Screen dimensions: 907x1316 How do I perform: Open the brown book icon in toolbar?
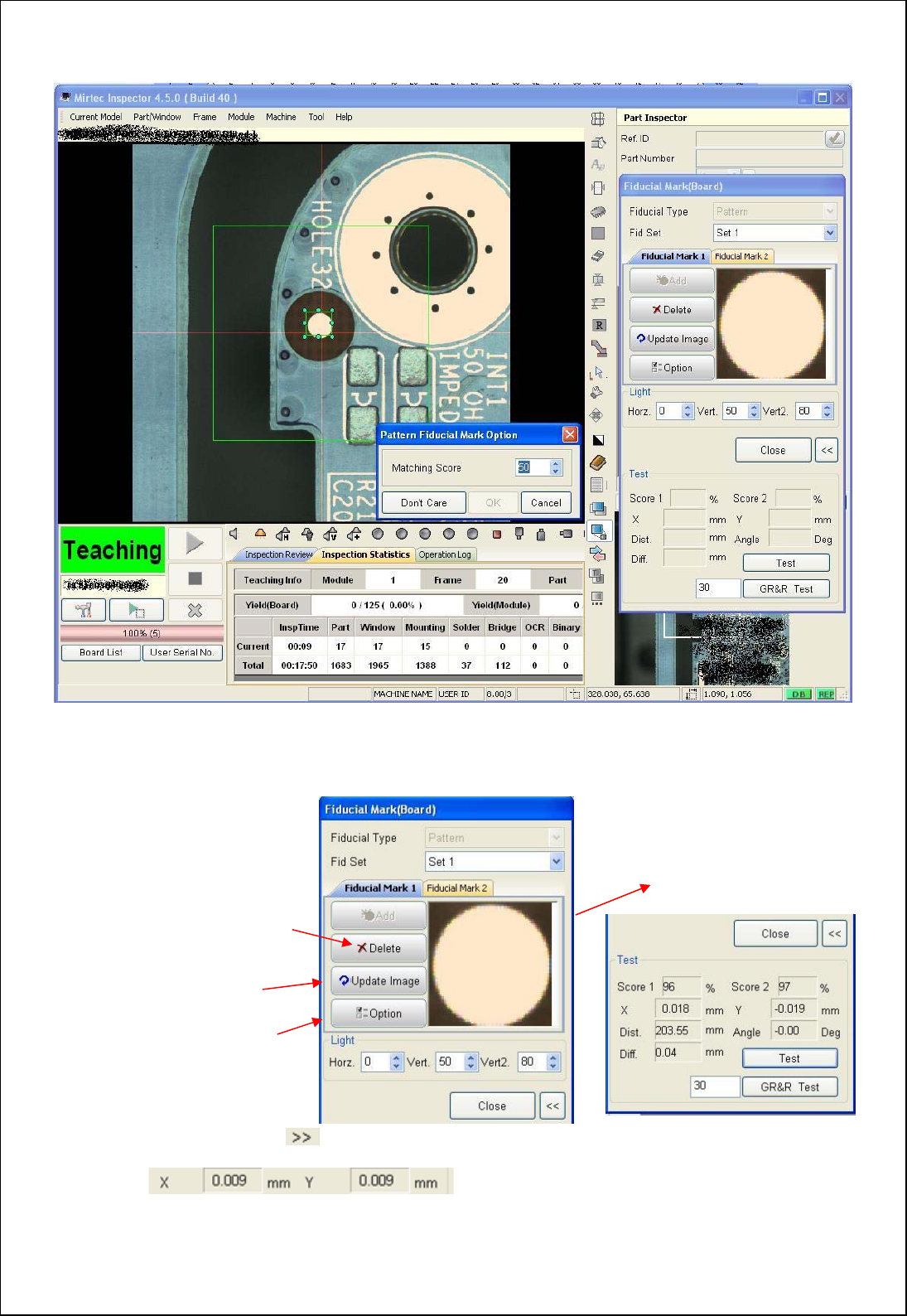coord(598,462)
